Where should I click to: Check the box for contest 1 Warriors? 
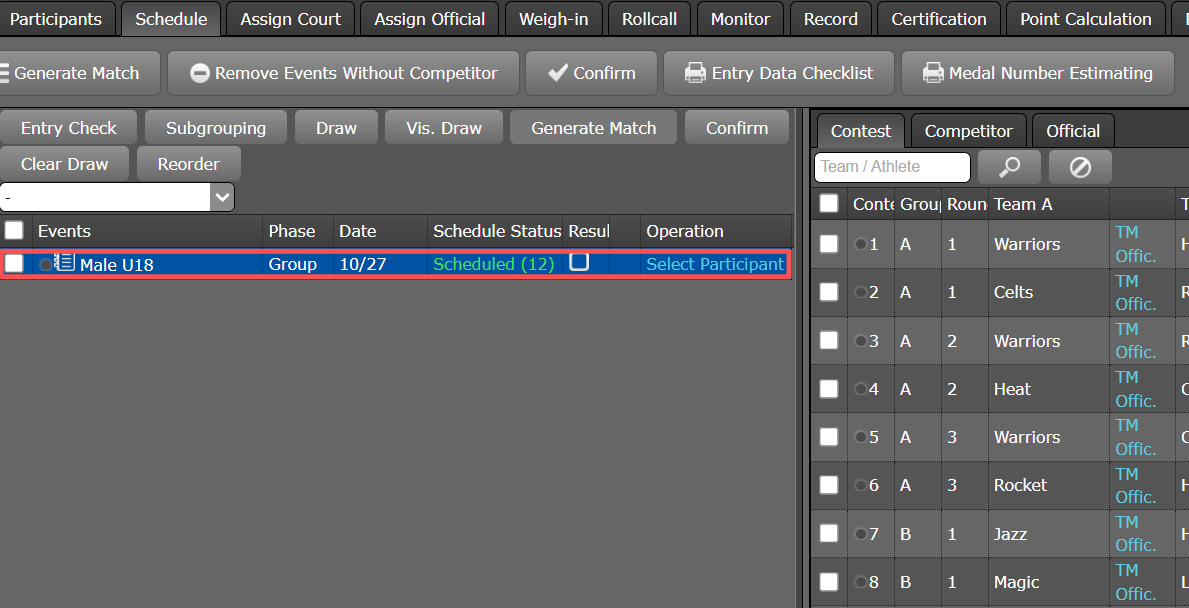(x=829, y=244)
